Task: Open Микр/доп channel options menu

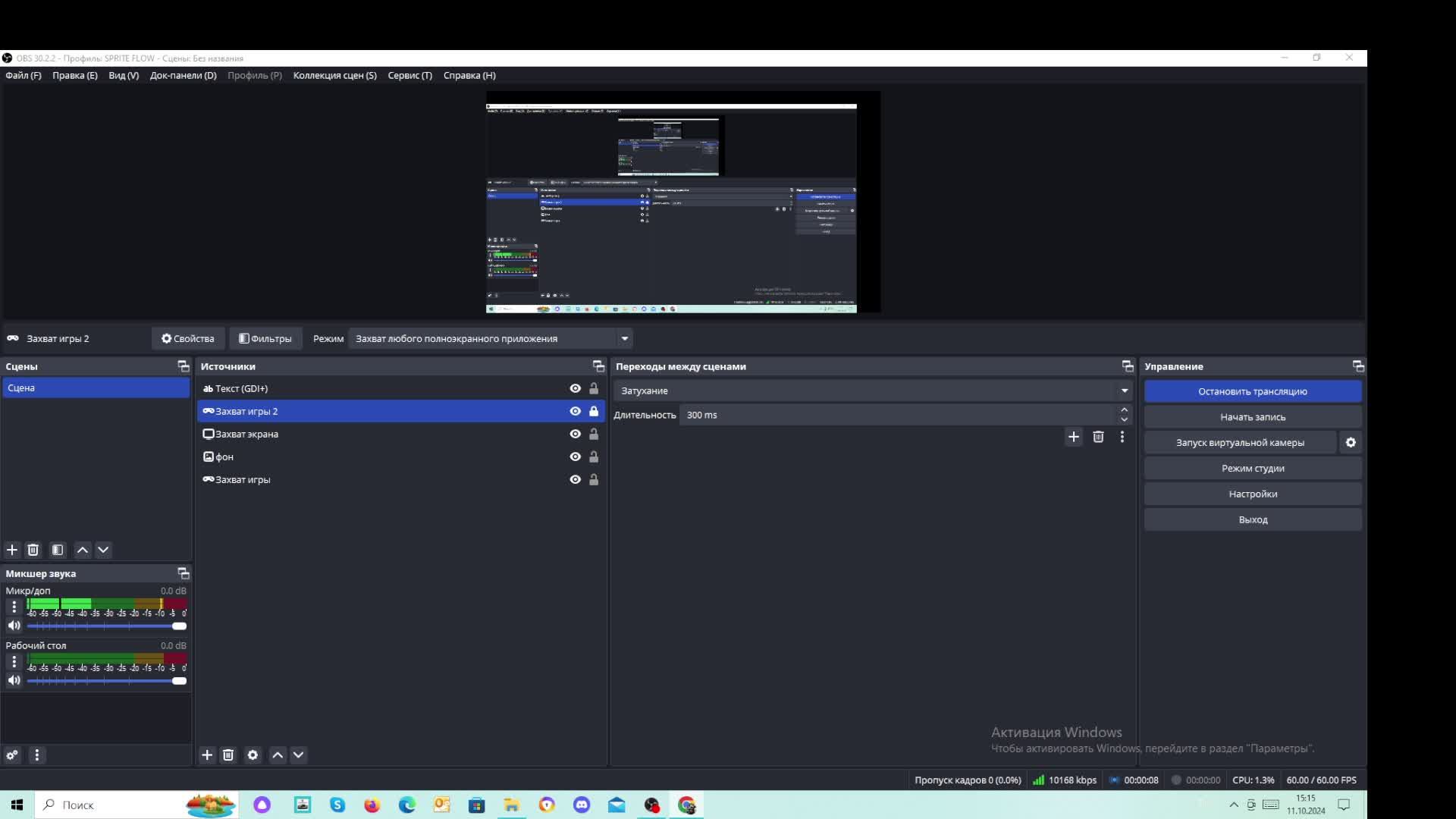Action: (14, 606)
